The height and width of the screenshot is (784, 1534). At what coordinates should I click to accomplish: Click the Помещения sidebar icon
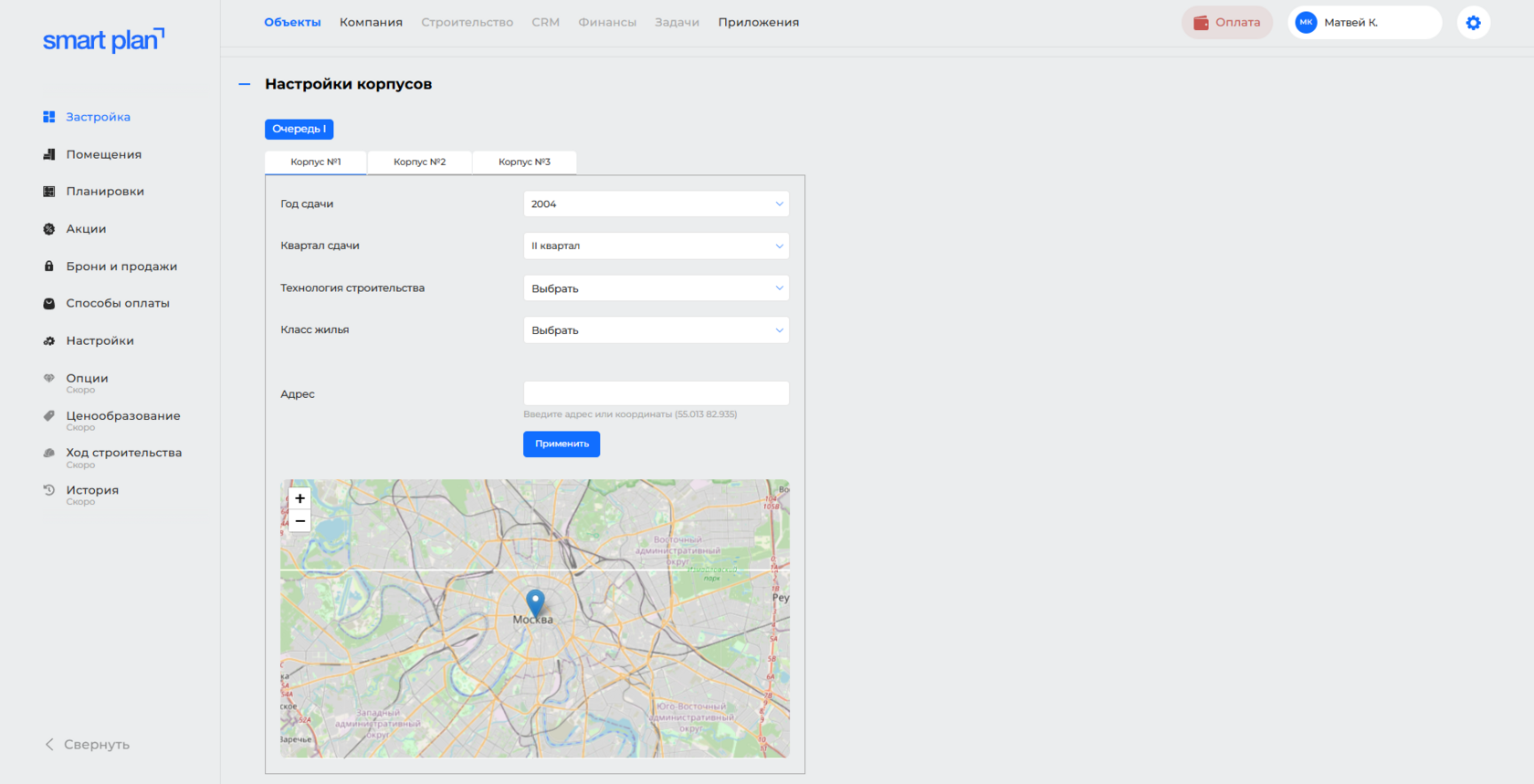click(x=49, y=154)
